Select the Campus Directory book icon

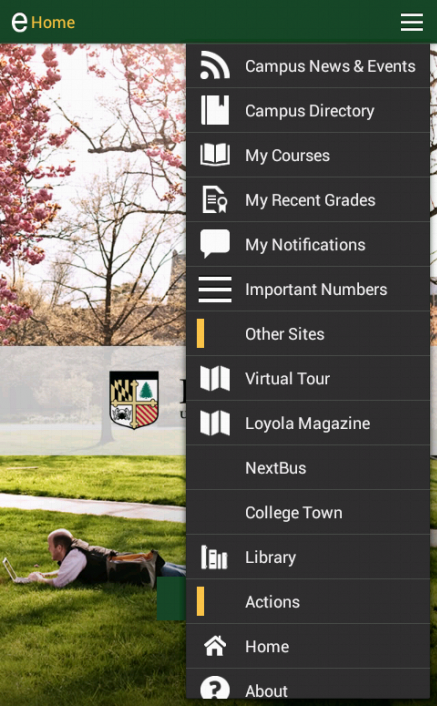tap(215, 110)
